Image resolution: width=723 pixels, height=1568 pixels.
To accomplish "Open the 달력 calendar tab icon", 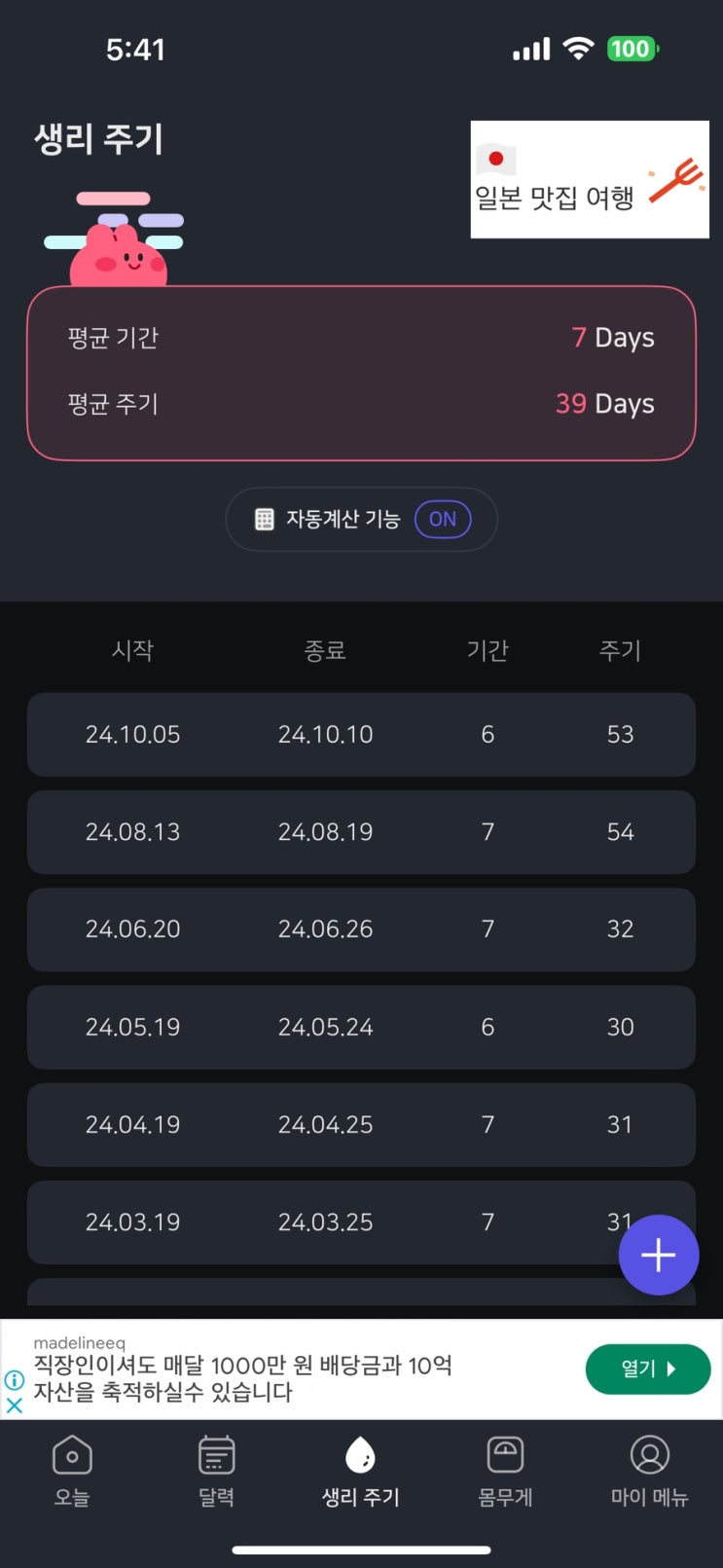I will click(216, 1456).
